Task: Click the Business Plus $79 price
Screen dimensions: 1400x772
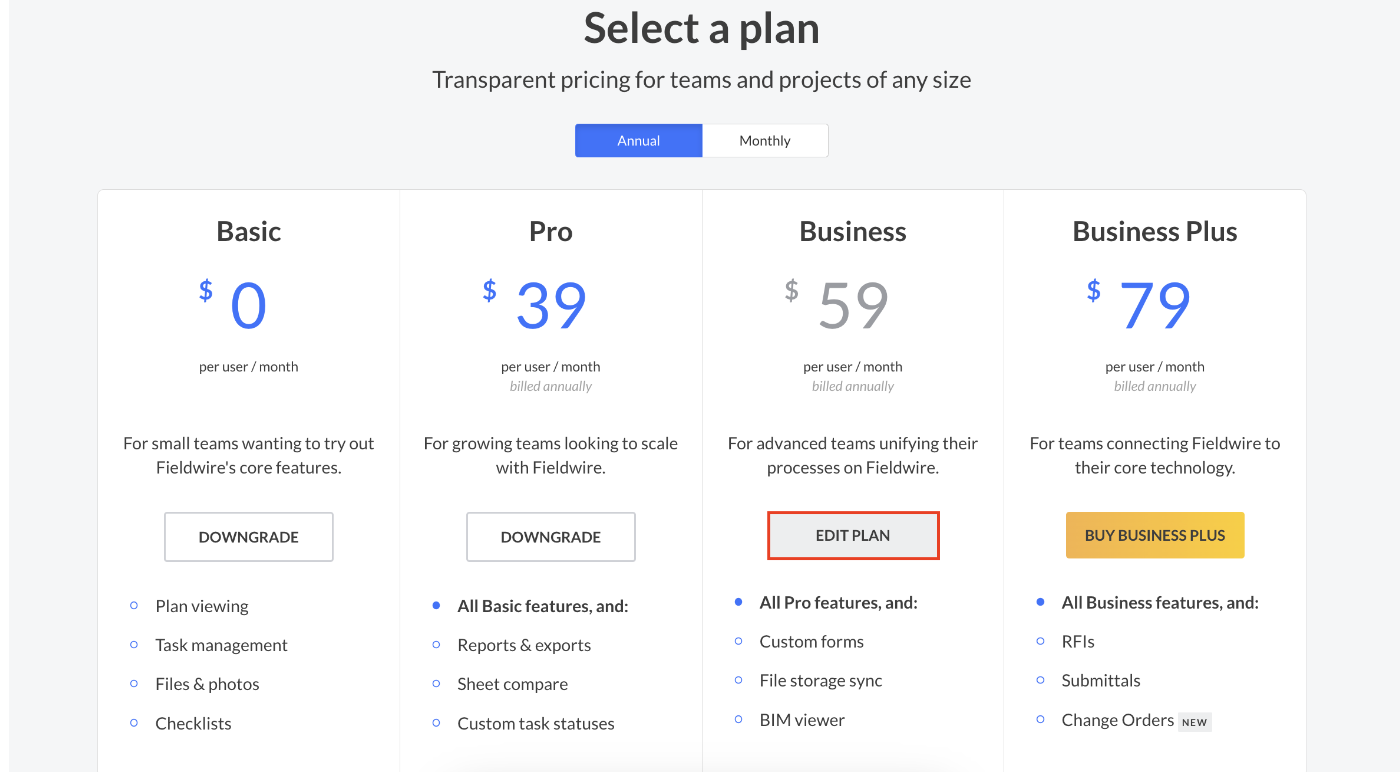Action: point(1140,305)
